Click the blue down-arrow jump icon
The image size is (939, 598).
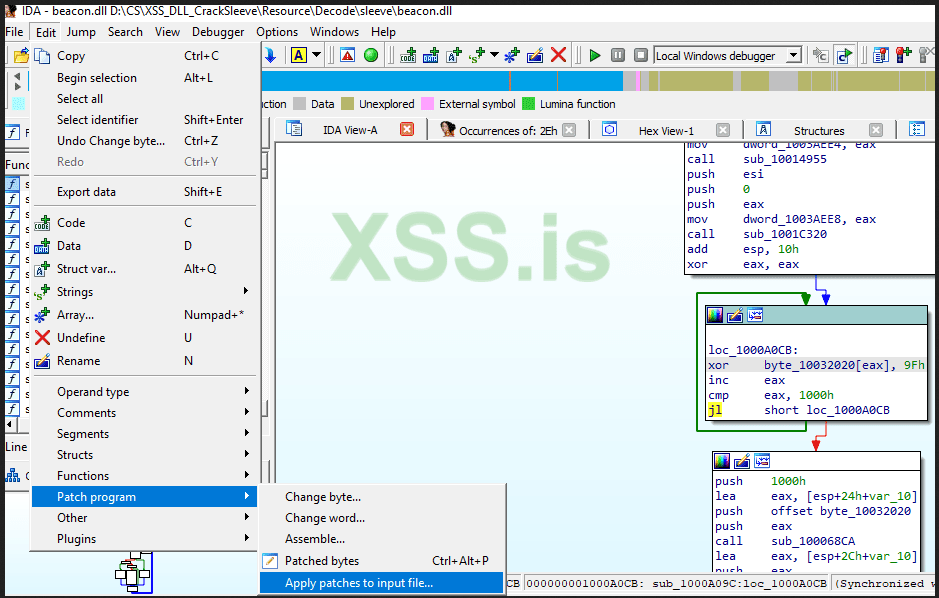click(270, 56)
